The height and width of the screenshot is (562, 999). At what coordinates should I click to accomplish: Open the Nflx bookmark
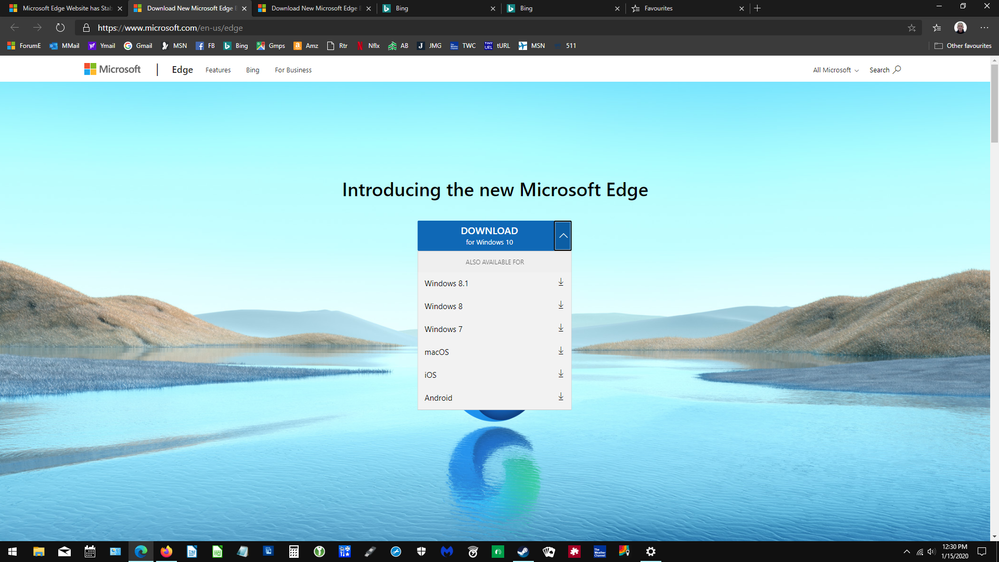click(368, 46)
